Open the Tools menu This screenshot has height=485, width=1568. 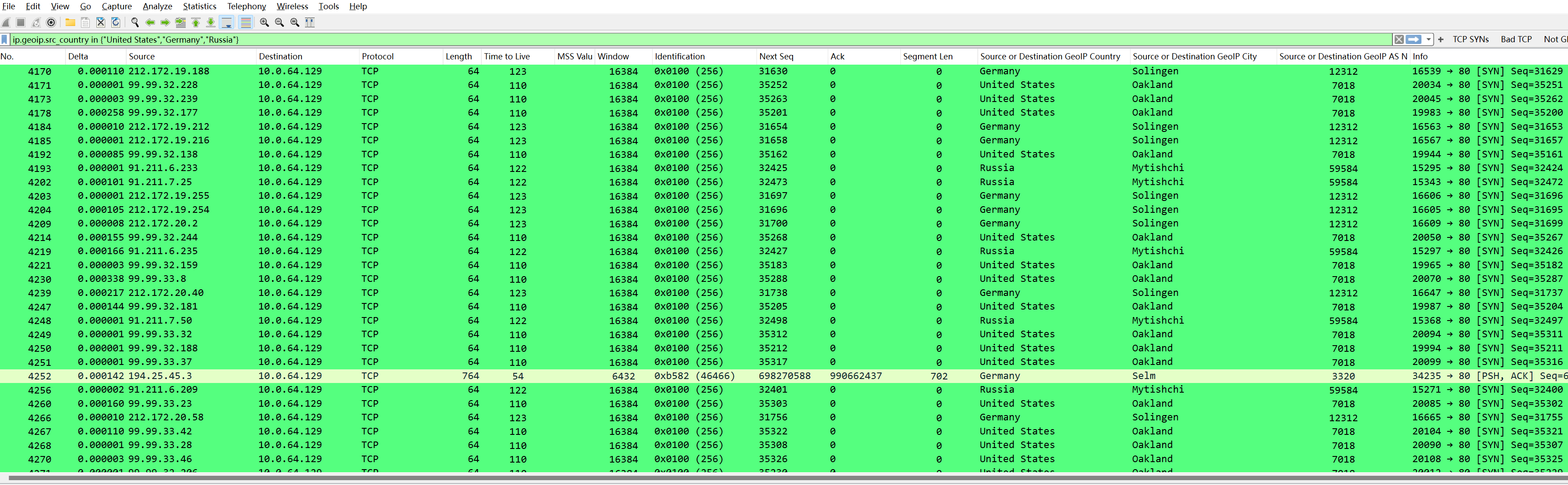[329, 6]
